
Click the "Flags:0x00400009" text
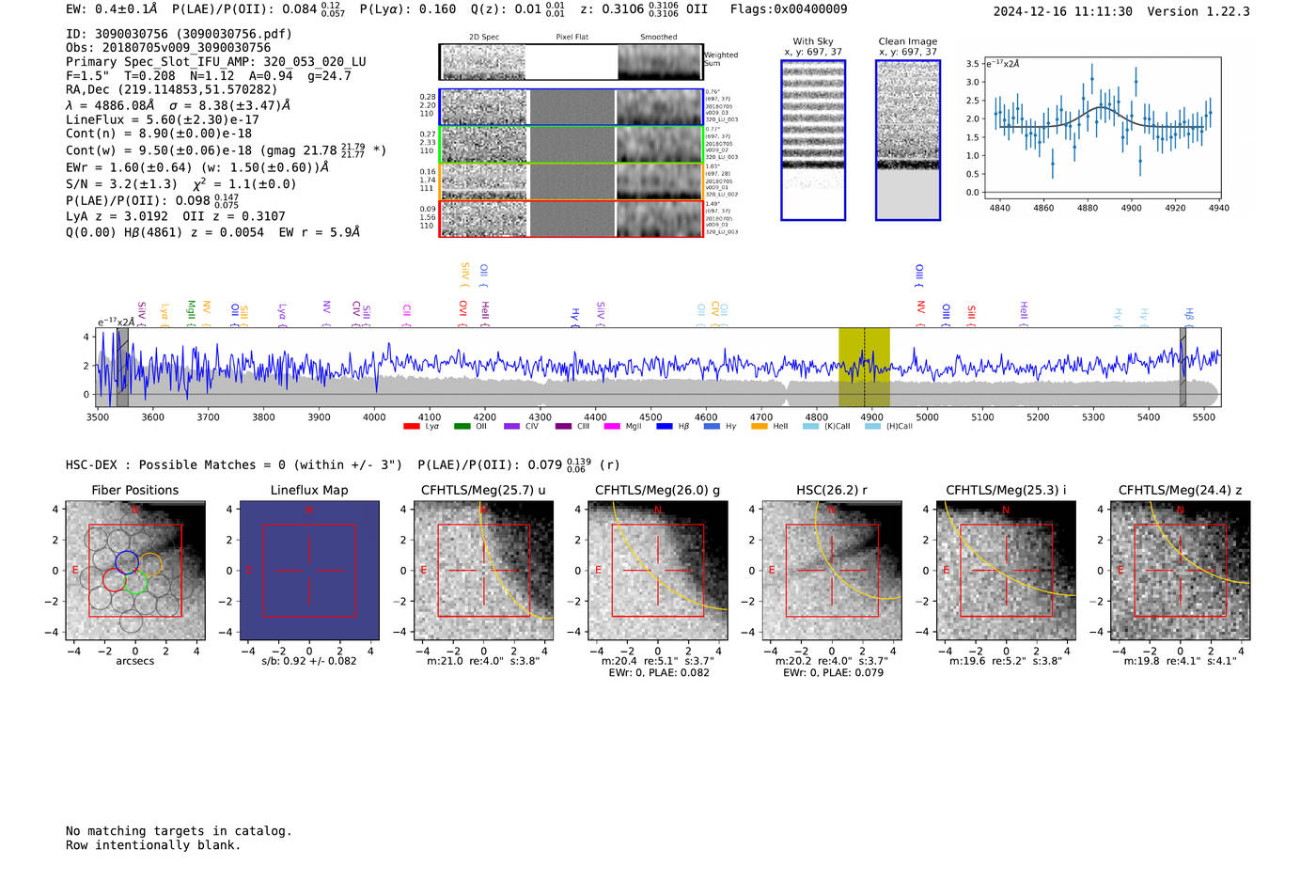pyautogui.click(x=789, y=9)
